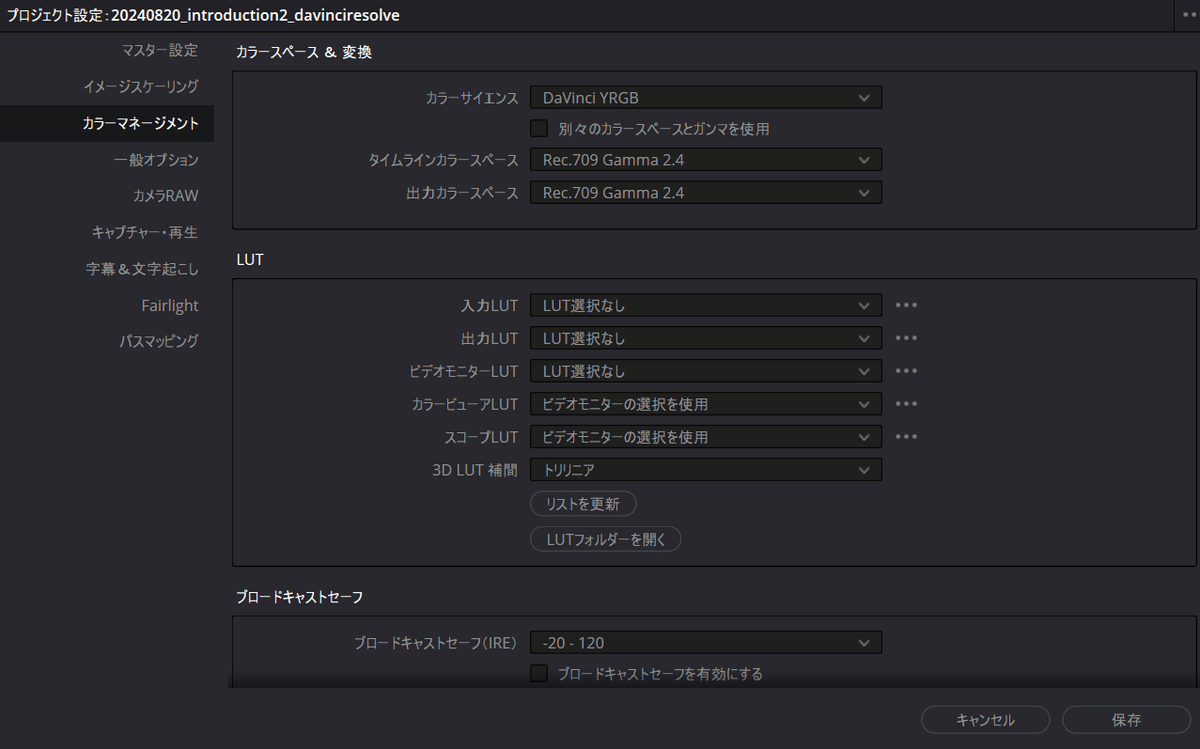
Task: Open the 出力カラースペース dropdown
Action: coord(706,193)
